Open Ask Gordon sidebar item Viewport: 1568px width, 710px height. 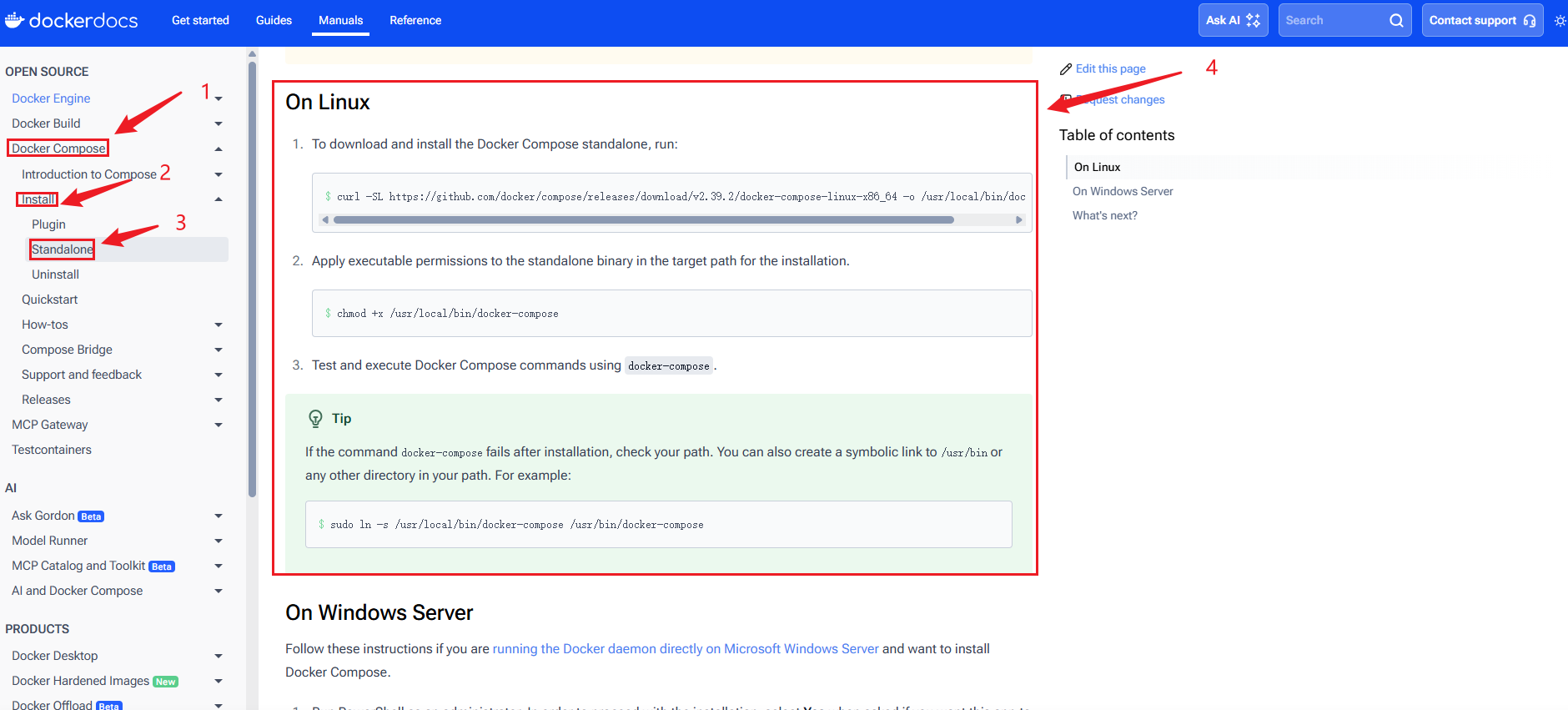pyautogui.click(x=43, y=516)
